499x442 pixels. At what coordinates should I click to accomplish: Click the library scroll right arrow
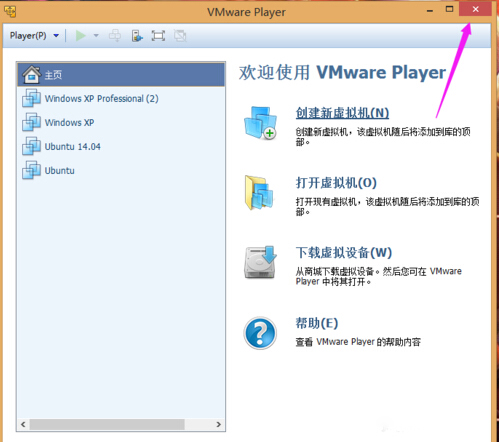click(219, 424)
